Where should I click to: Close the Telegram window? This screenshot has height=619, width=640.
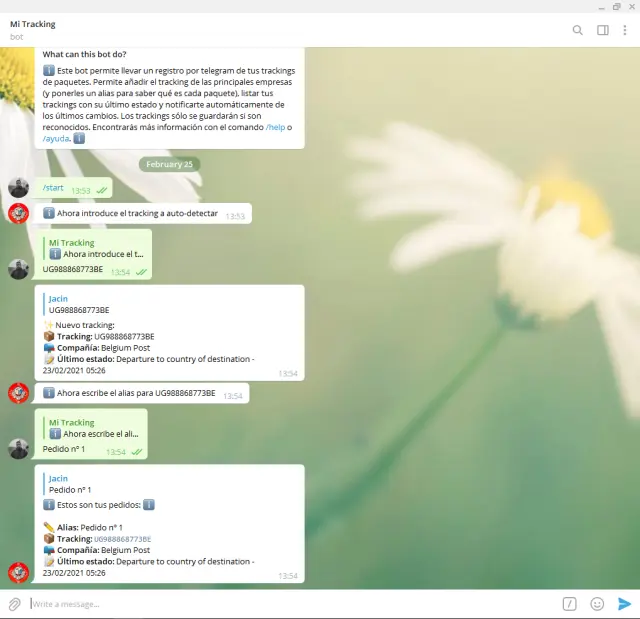pos(626,6)
